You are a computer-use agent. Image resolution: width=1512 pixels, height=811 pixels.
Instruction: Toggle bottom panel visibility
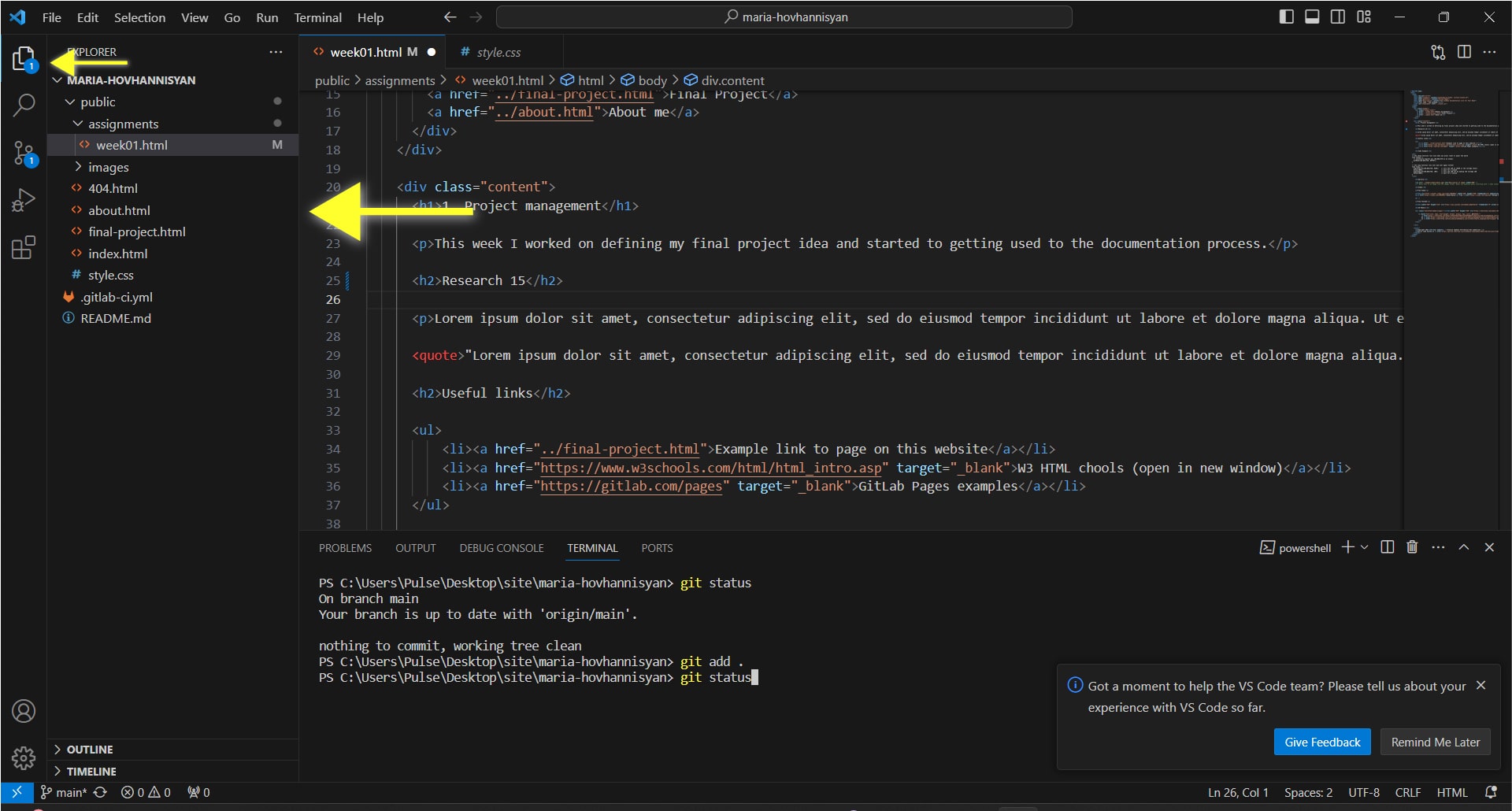pos(1312,17)
